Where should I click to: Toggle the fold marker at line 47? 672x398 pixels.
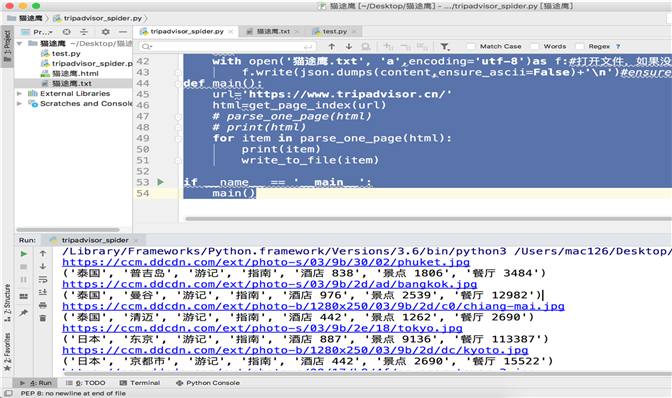pyautogui.click(x=177, y=117)
